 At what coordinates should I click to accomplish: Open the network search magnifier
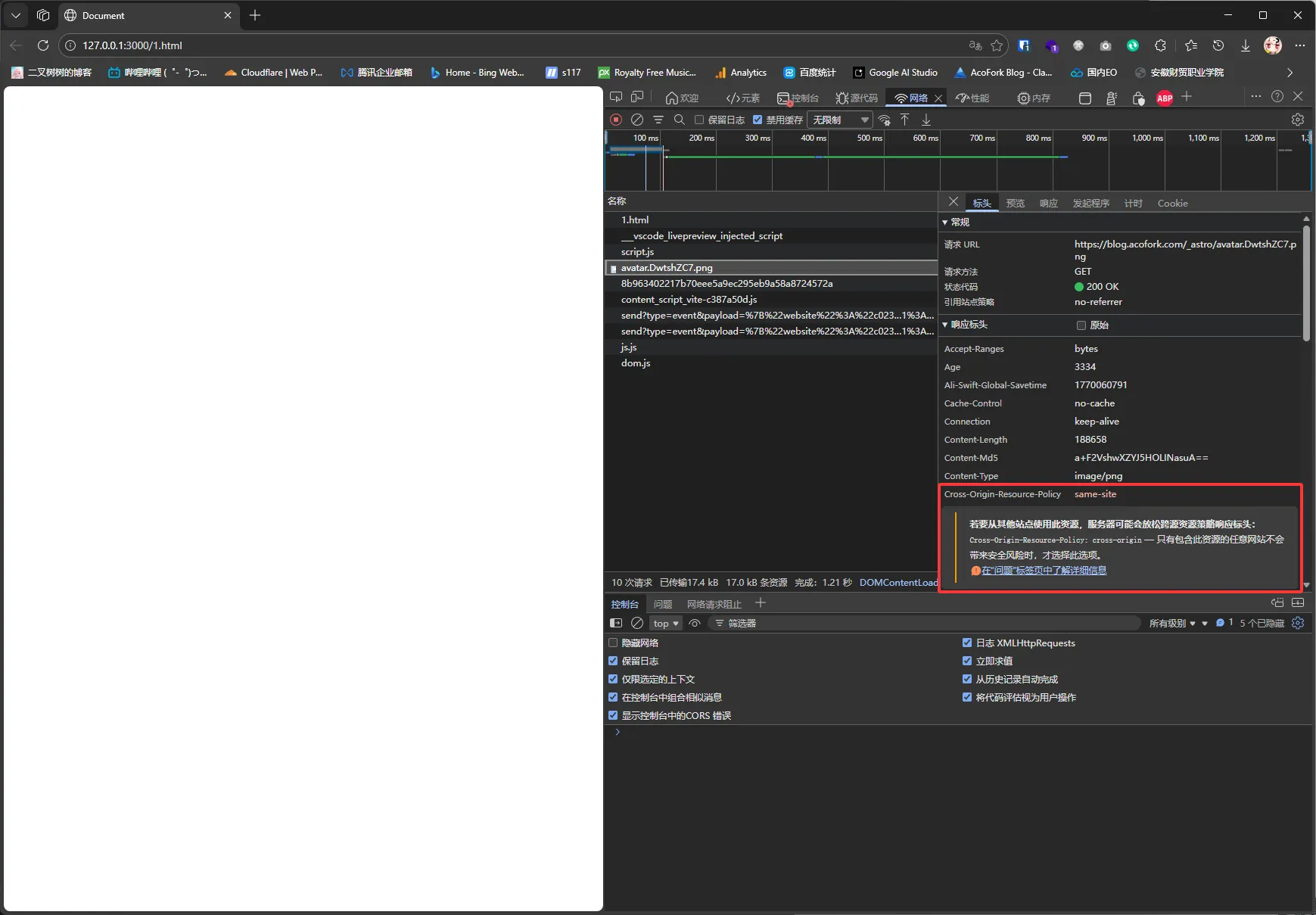[x=680, y=120]
